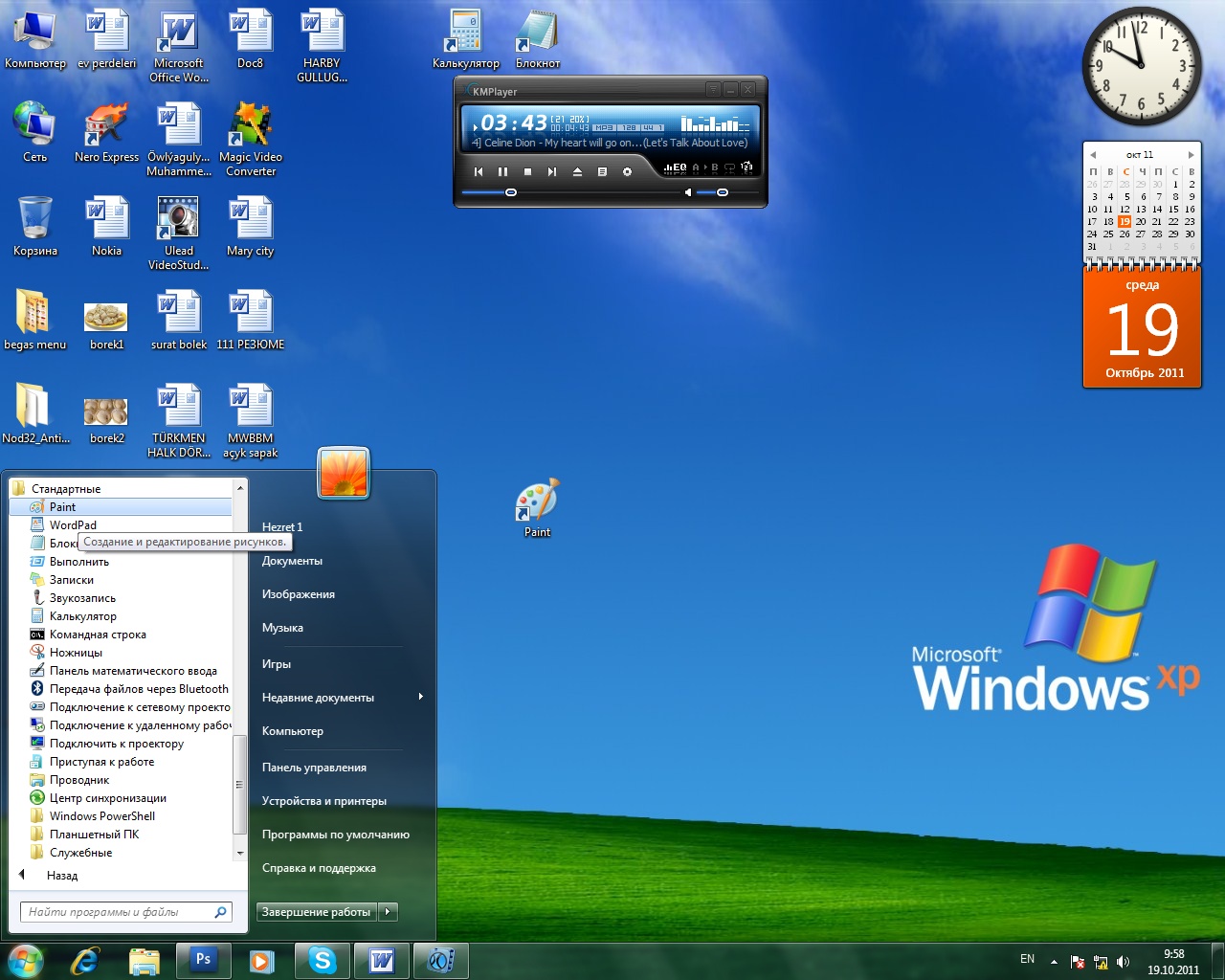
Task: Stop playback in KMPlayer
Action: click(527, 171)
